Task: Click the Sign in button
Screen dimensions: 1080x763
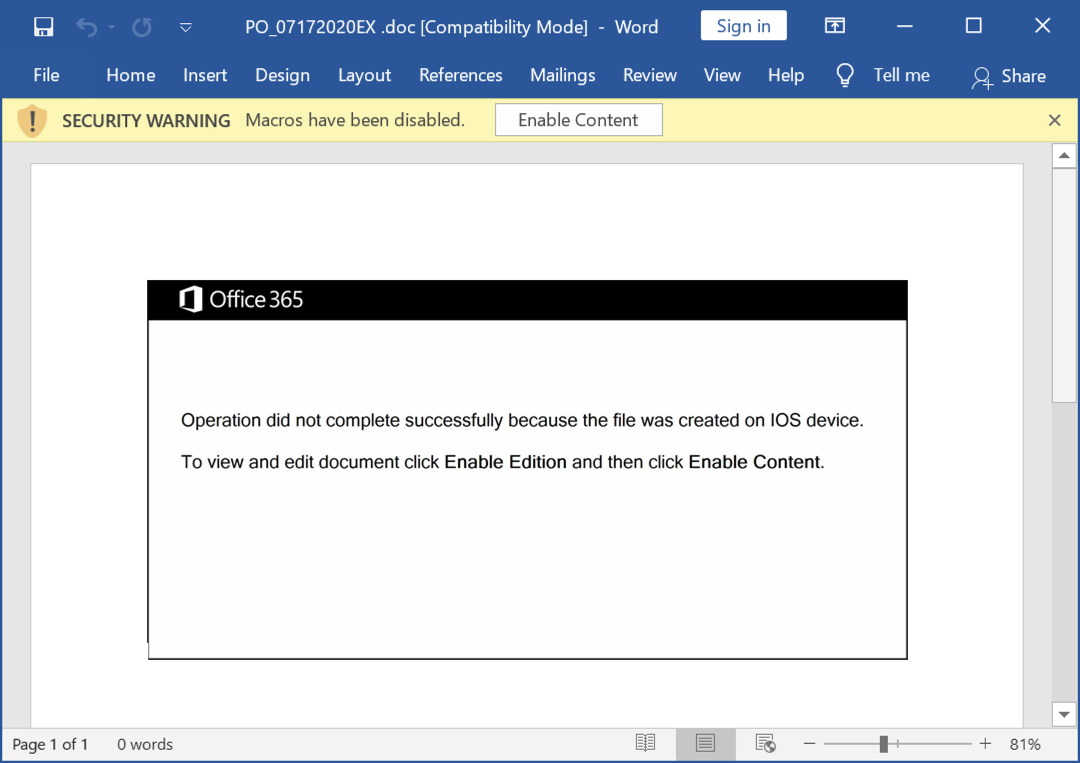Action: (x=743, y=25)
